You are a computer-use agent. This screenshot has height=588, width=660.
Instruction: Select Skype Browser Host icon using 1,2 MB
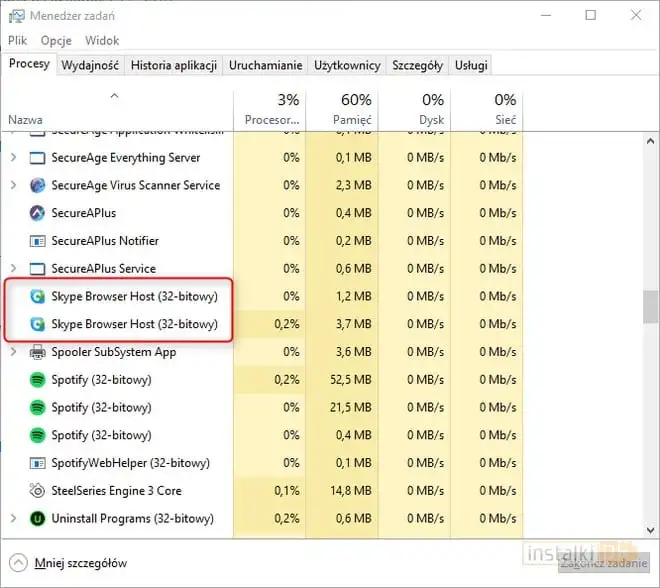[x=38, y=297]
